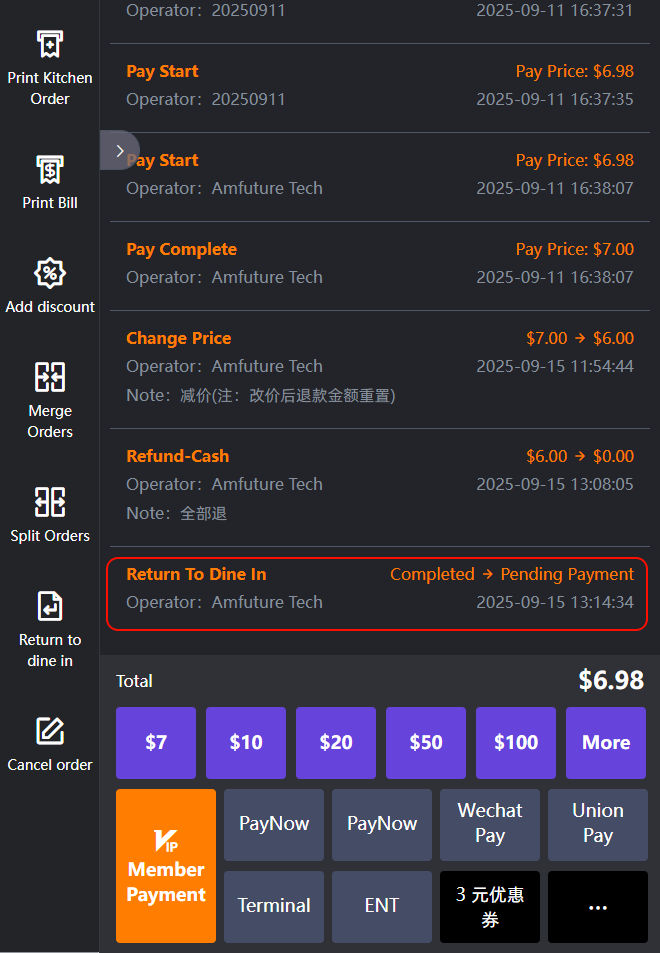The image size is (660, 953).
Task: Expand the side panel chevron arrow
Action: pyautogui.click(x=120, y=151)
